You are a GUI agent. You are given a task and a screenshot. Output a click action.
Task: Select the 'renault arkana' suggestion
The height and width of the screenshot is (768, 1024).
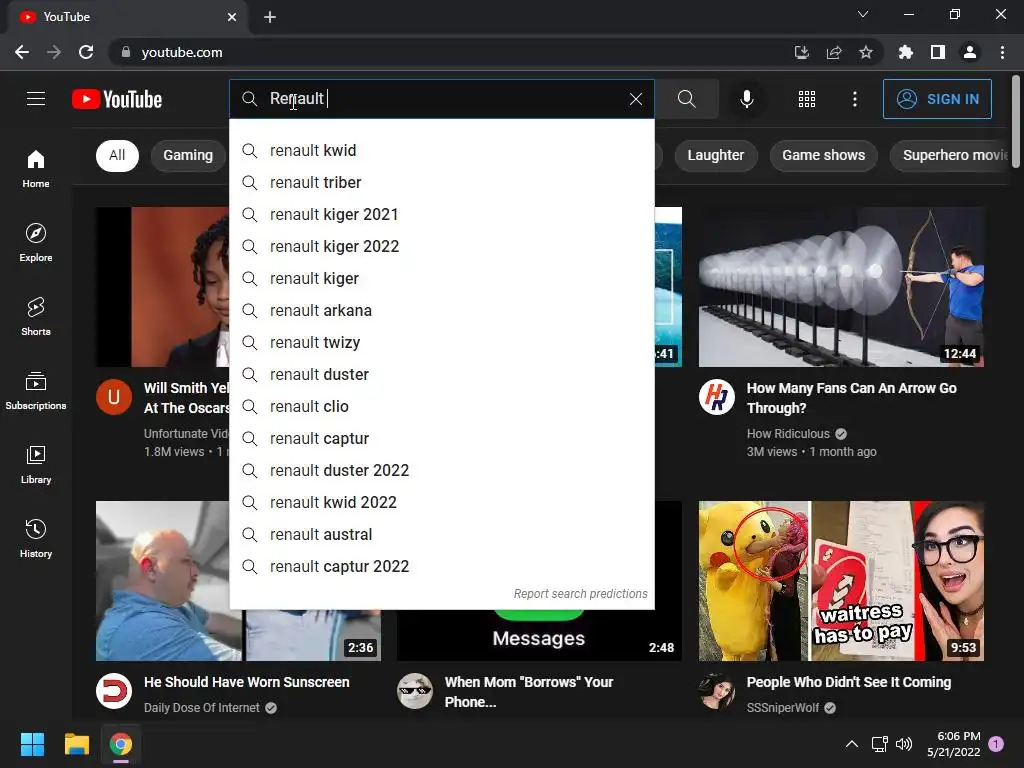click(x=442, y=310)
